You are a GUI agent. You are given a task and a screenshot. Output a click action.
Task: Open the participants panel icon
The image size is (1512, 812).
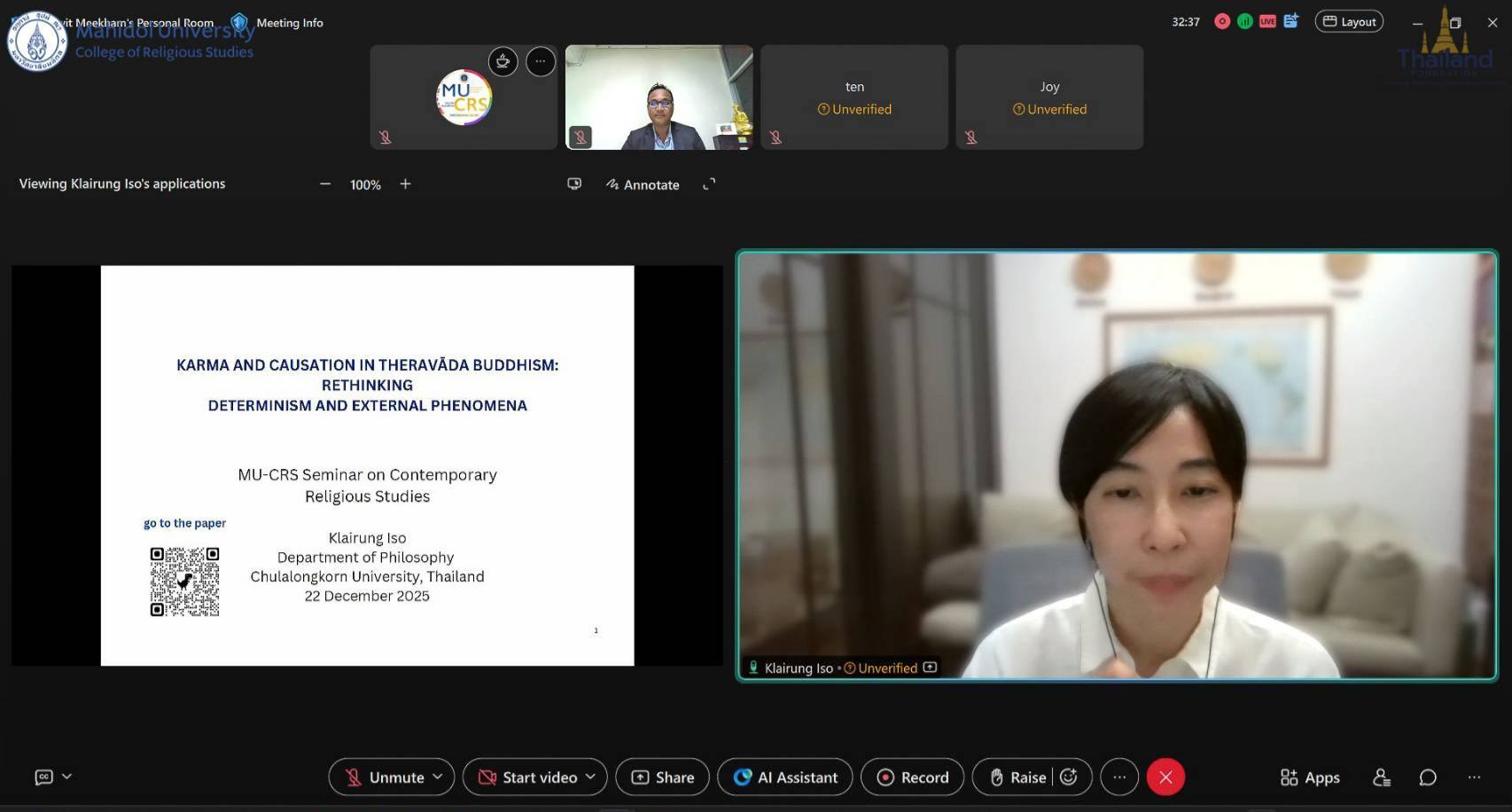[x=1381, y=777]
